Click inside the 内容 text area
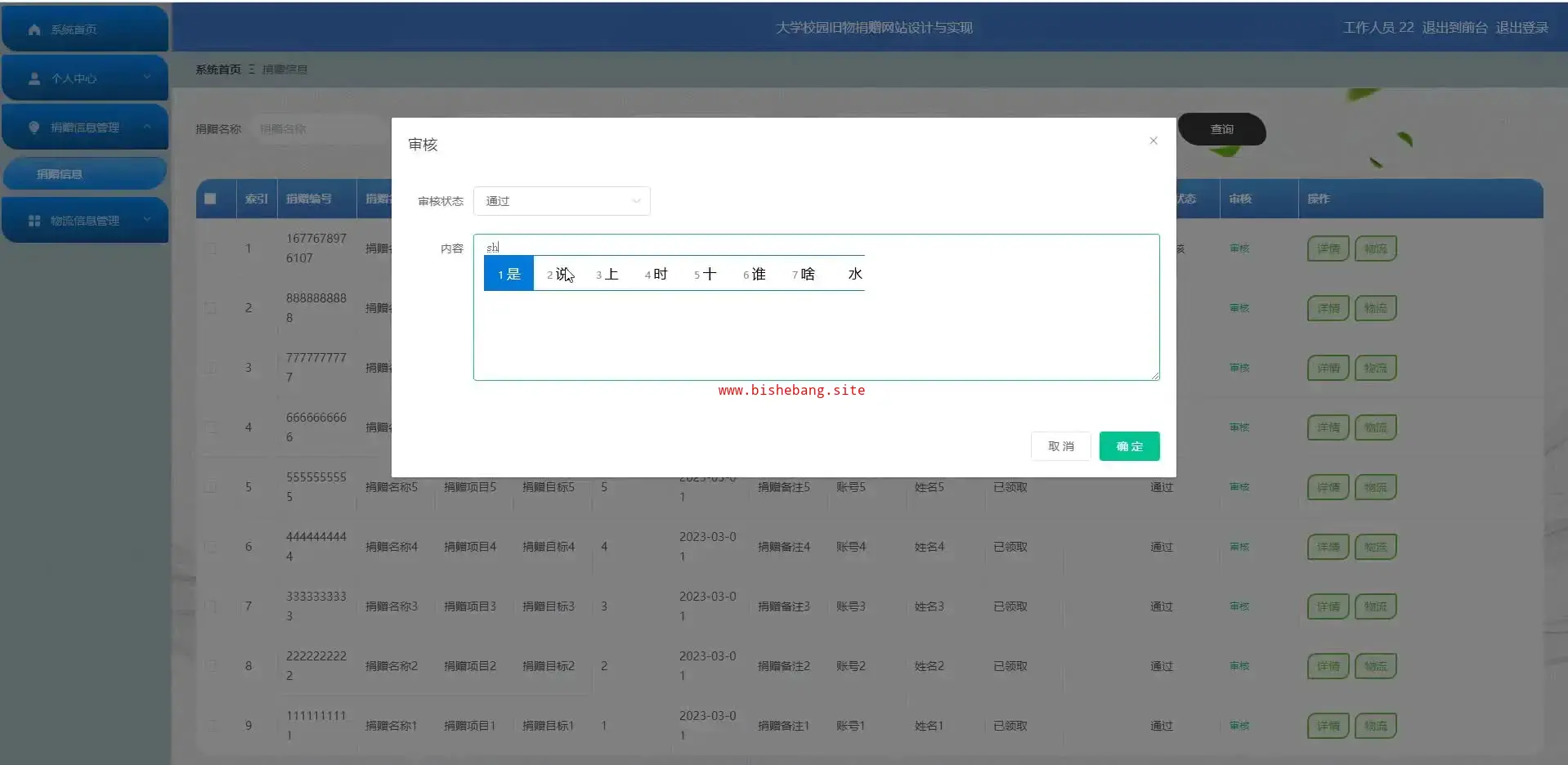 coord(816,307)
